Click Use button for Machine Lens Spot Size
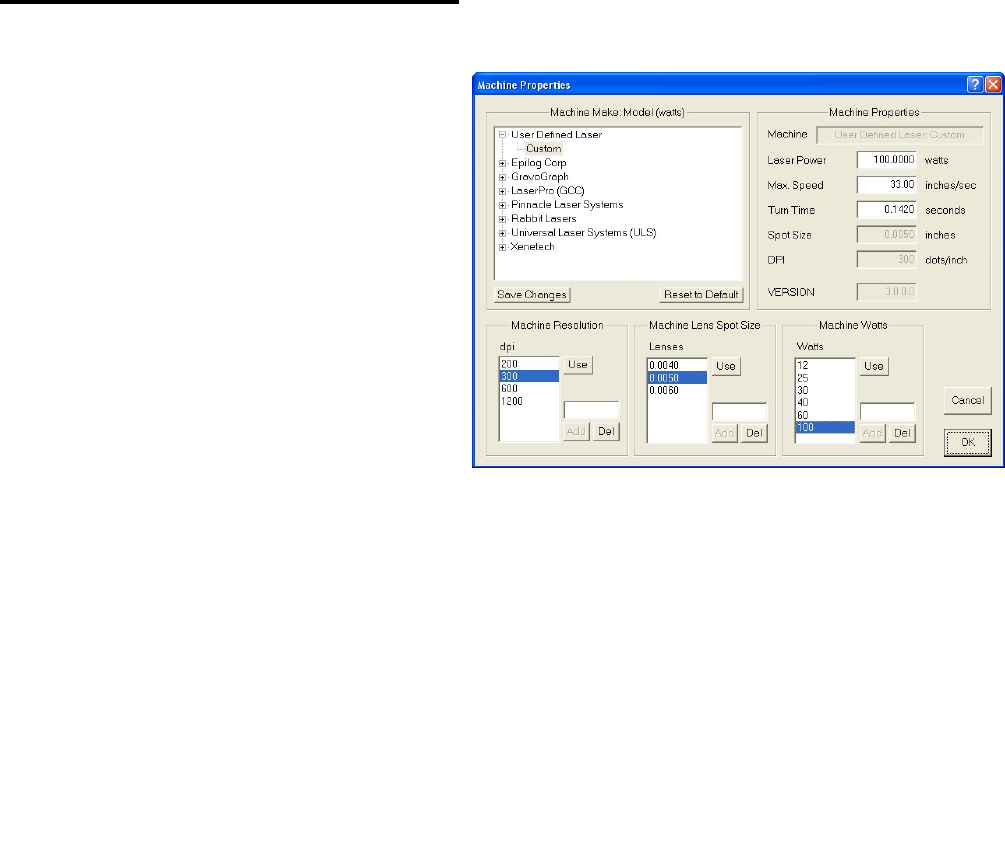Screen dimensions: 1005x844 point(726,366)
